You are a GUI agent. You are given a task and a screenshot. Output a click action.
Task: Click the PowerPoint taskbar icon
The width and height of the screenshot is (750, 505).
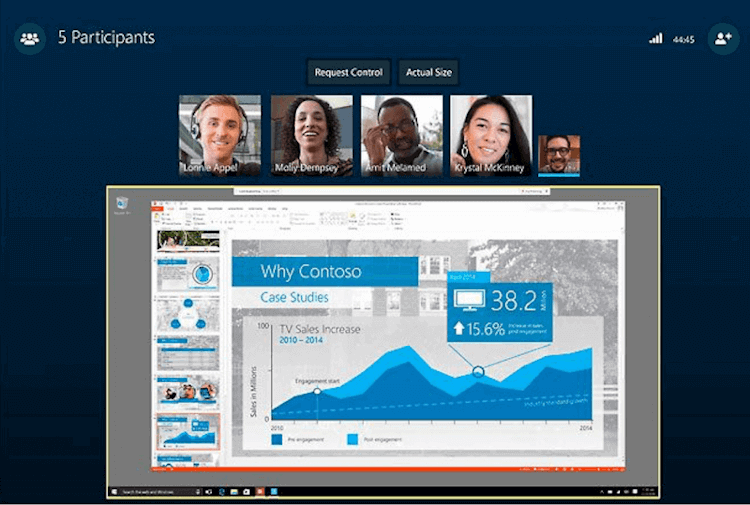(x=260, y=492)
